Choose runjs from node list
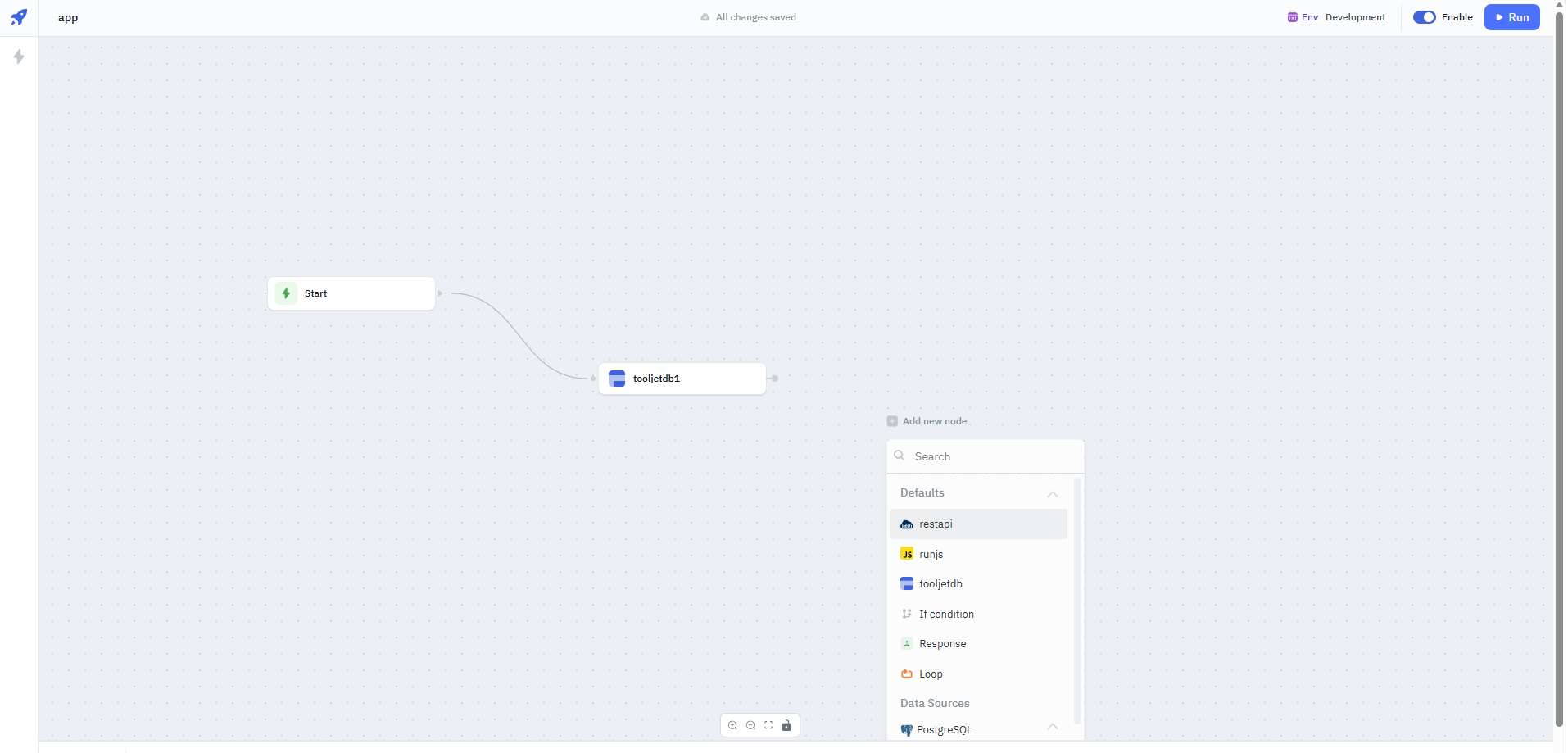The image size is (1568, 753). click(979, 554)
